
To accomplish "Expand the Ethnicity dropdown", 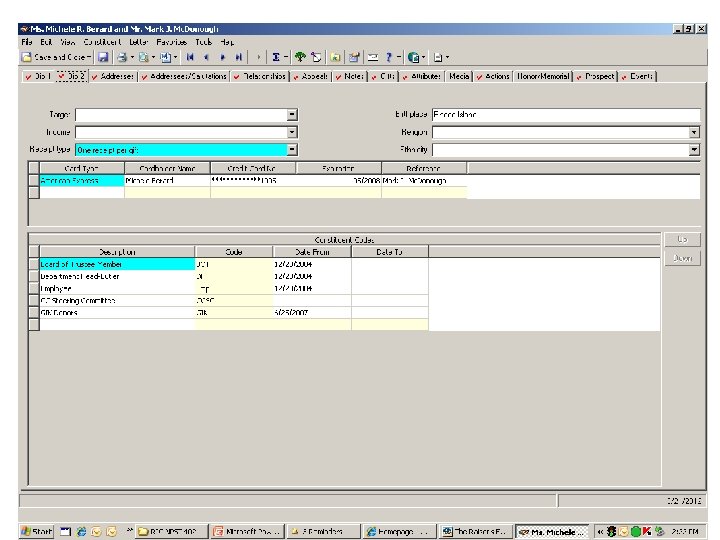I will click(x=694, y=150).
